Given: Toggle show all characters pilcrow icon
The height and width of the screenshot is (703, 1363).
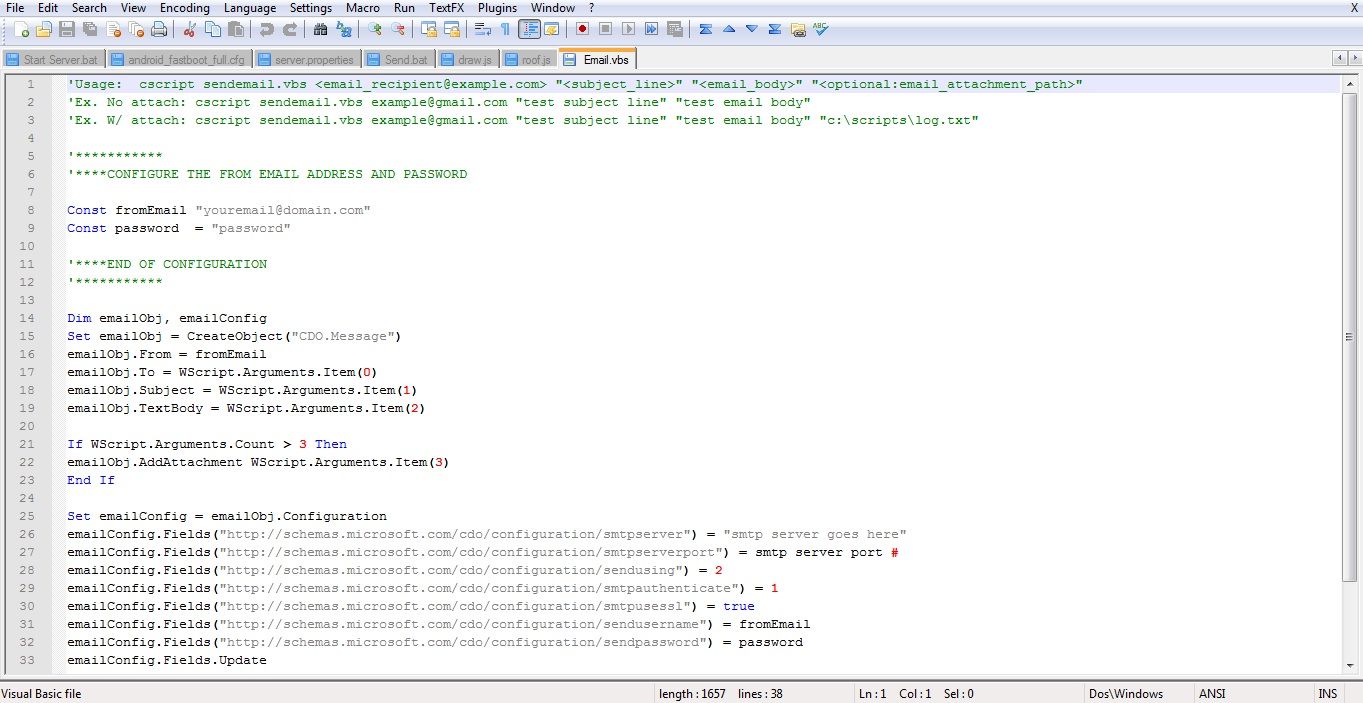Looking at the screenshot, I should 505,30.
